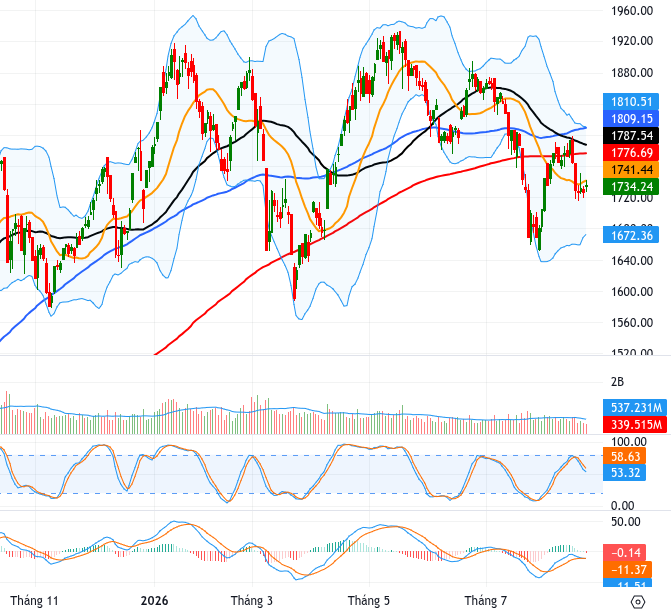Select the 1787.54 black moving average label

(631, 136)
